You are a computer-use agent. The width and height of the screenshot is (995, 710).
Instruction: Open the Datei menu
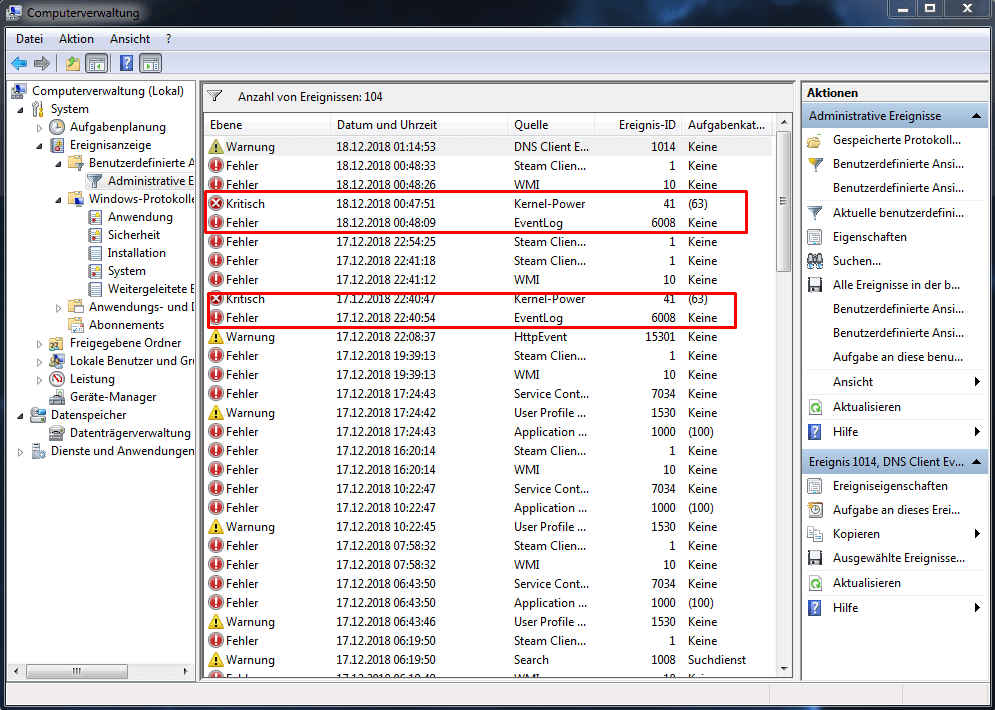coord(29,39)
